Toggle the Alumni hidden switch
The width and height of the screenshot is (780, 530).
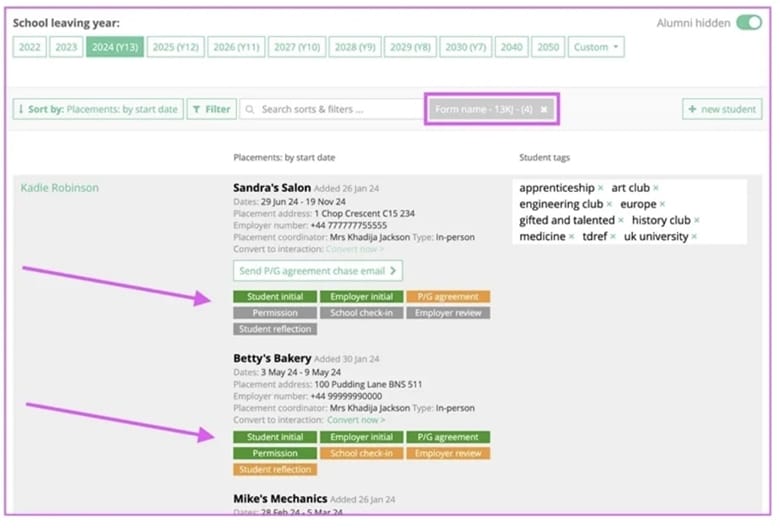pyautogui.click(x=749, y=23)
